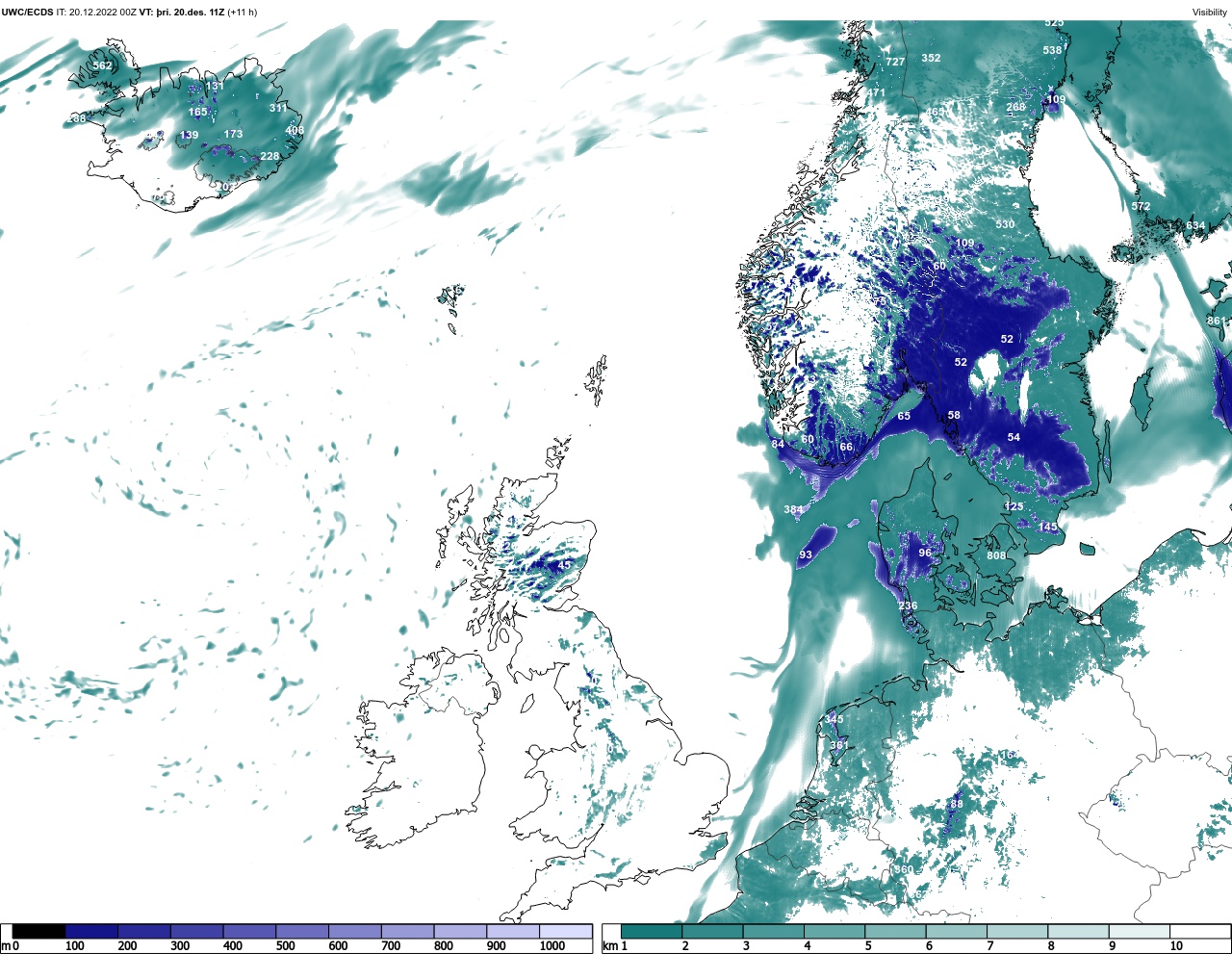
Task: Click the 5–6 km legend color swatch
Action: click(x=895, y=931)
